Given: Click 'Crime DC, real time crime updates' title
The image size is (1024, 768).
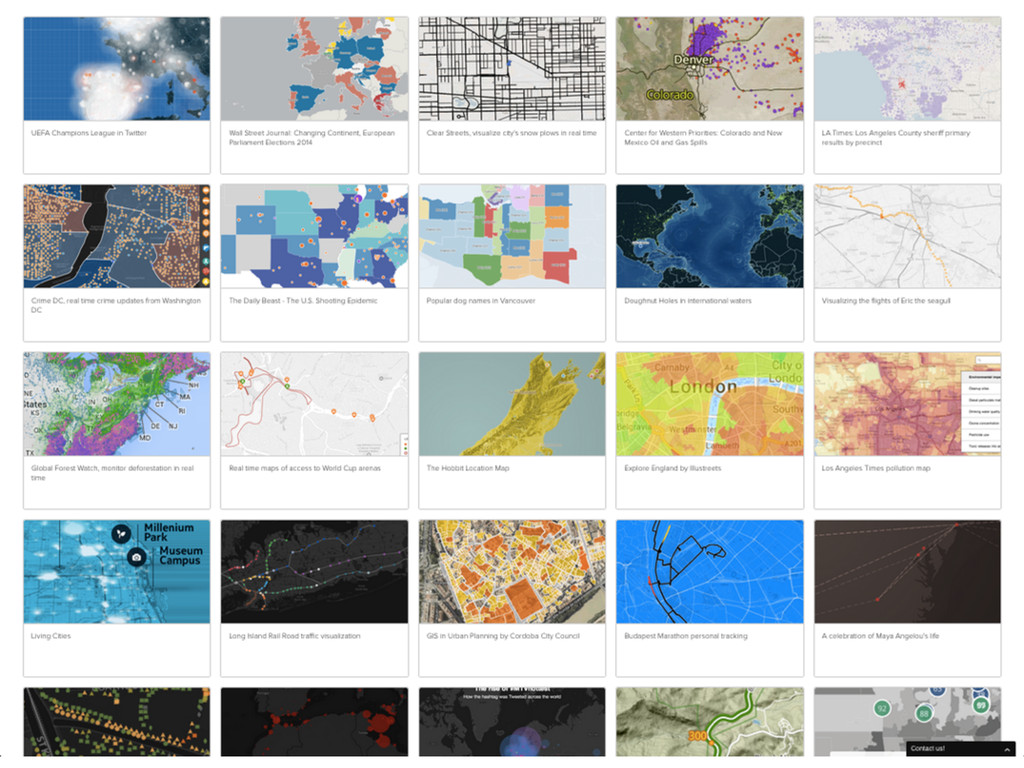Looking at the screenshot, I should click(116, 306).
